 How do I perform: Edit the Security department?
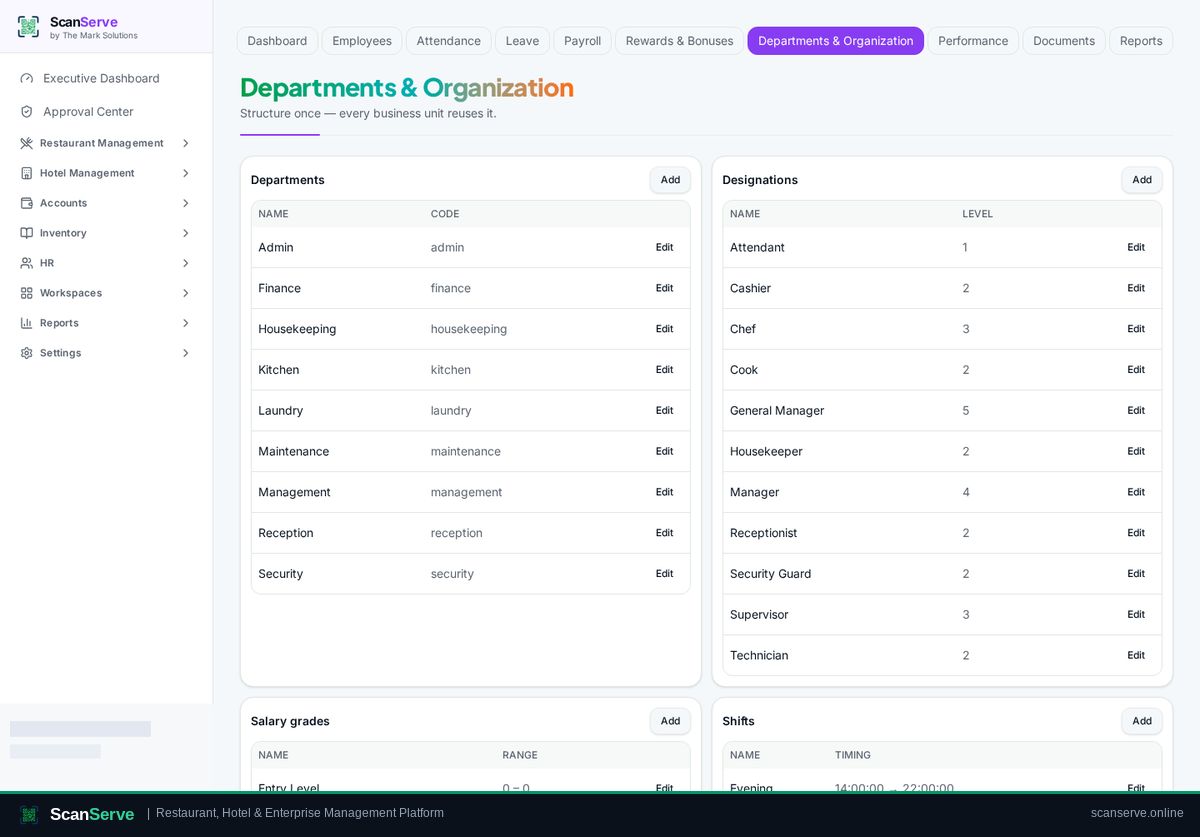click(664, 574)
